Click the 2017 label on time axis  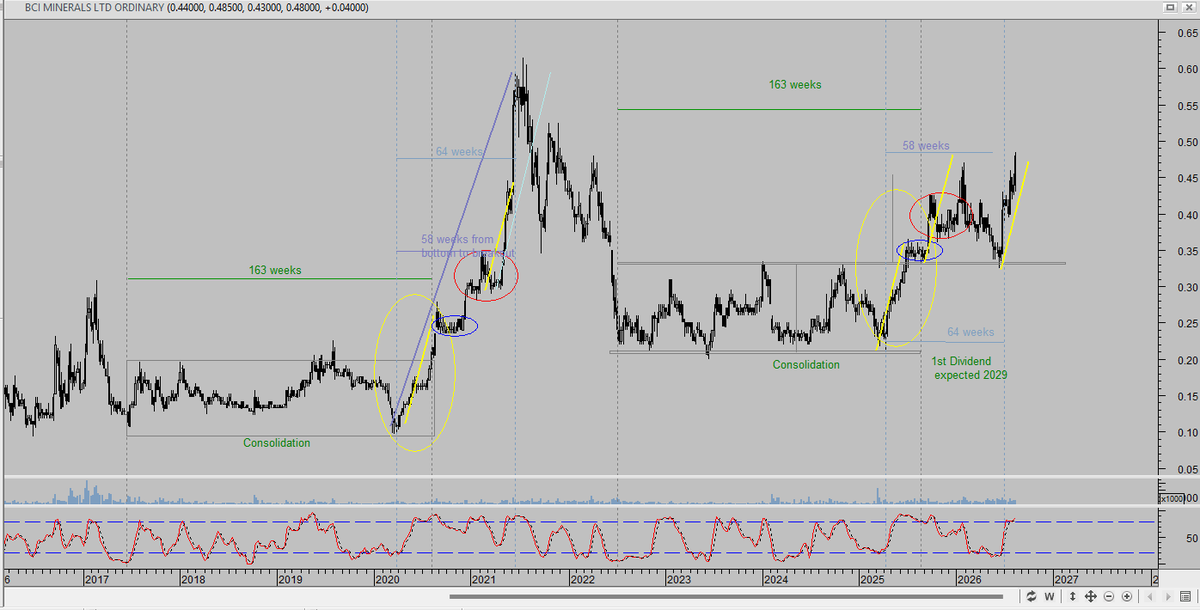[97, 579]
